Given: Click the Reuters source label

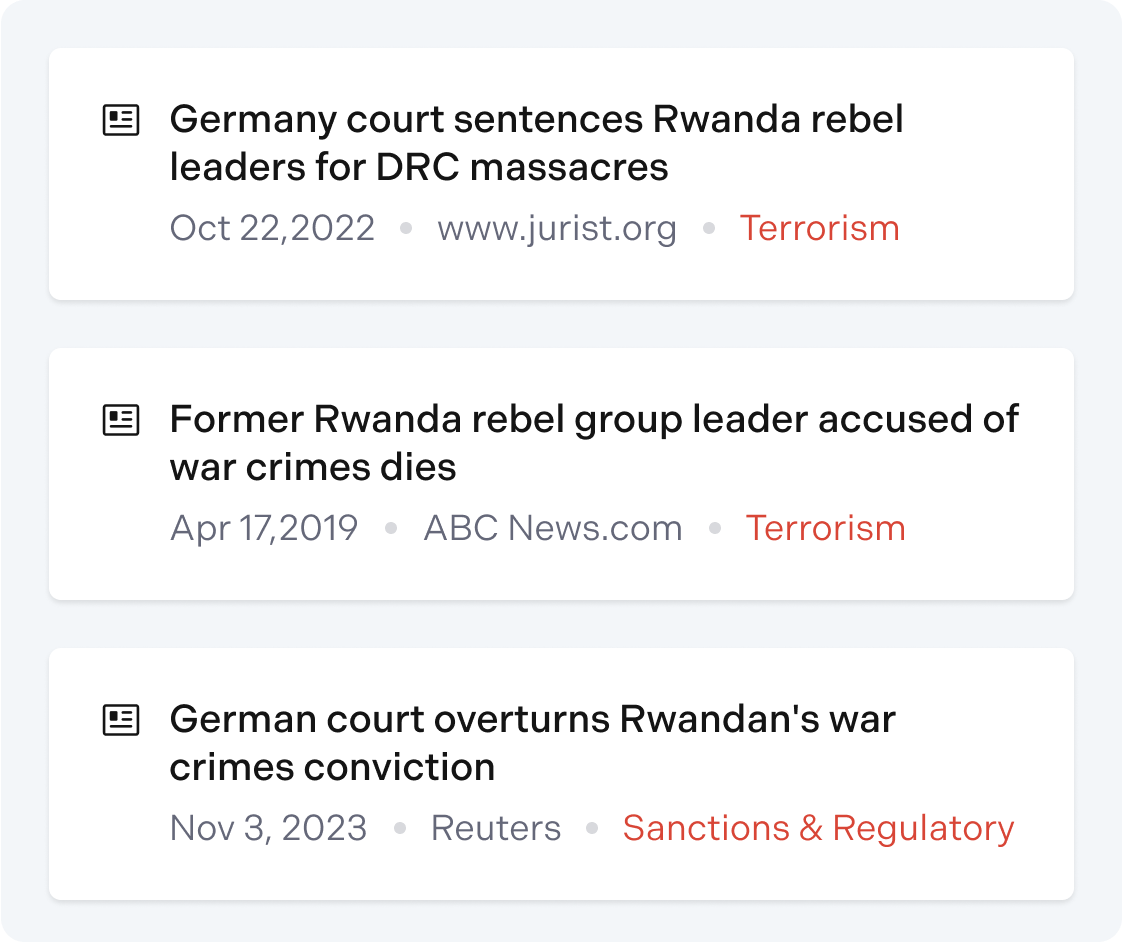Looking at the screenshot, I should pyautogui.click(x=496, y=828).
